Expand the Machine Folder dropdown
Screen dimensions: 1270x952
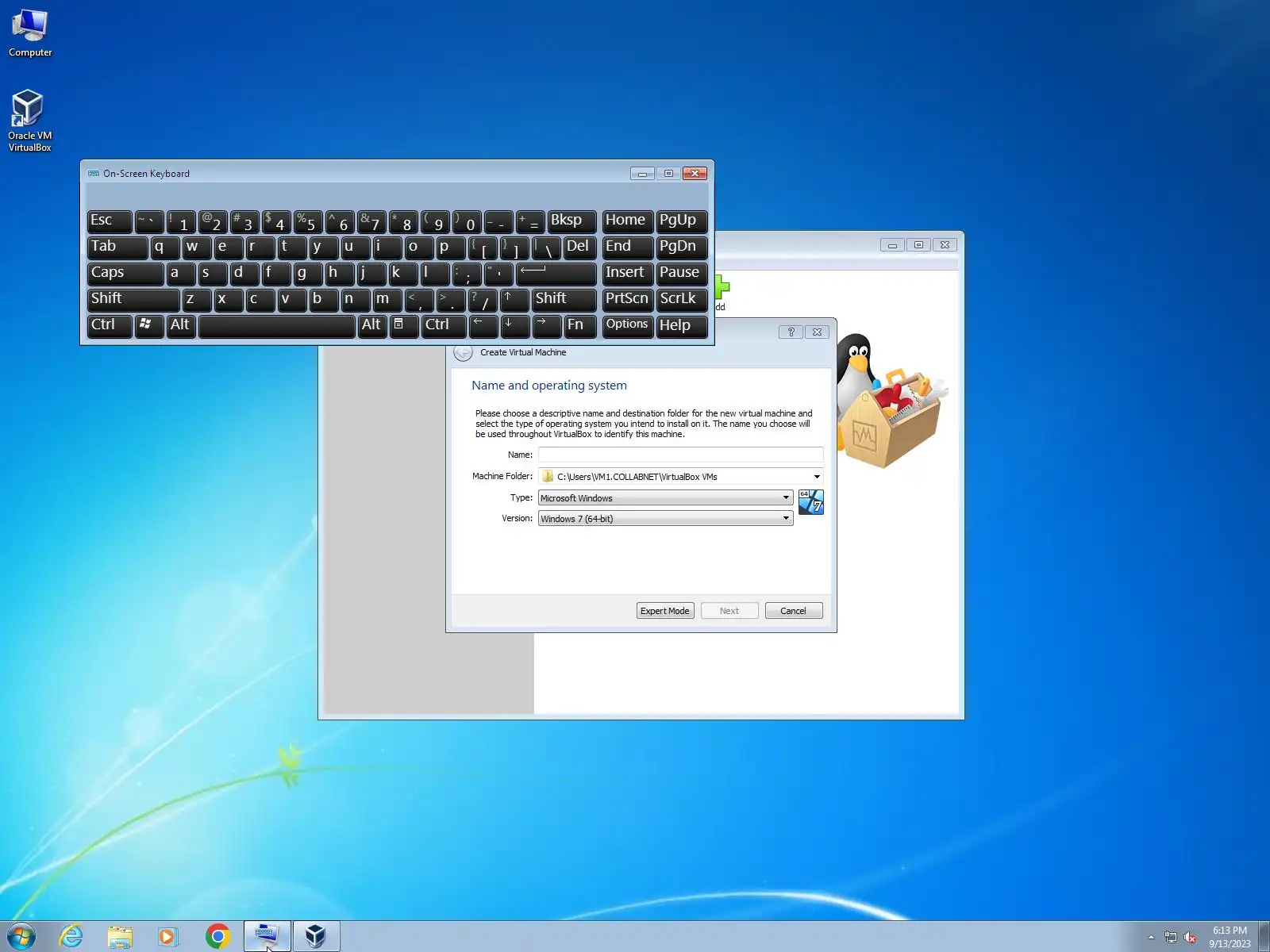817,477
